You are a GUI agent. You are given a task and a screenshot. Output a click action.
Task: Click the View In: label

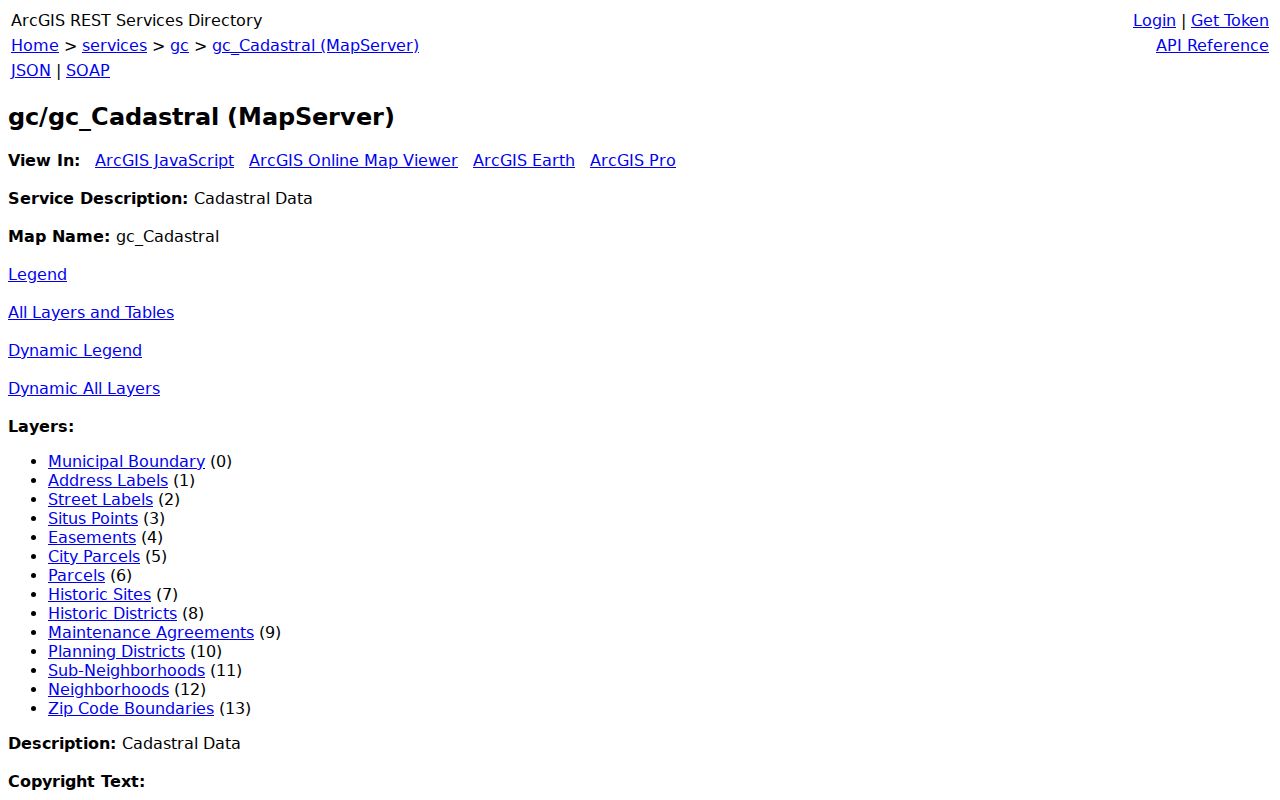(44, 160)
